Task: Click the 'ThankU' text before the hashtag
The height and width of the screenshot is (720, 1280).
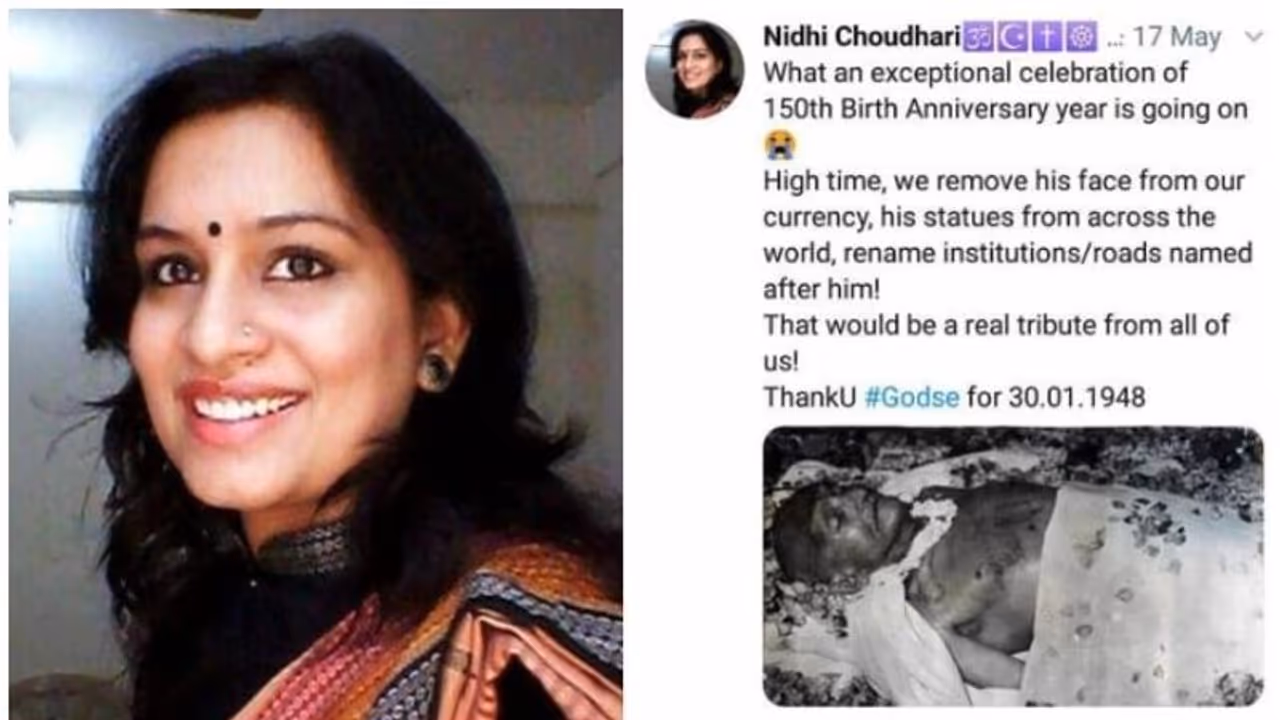Action: click(810, 397)
